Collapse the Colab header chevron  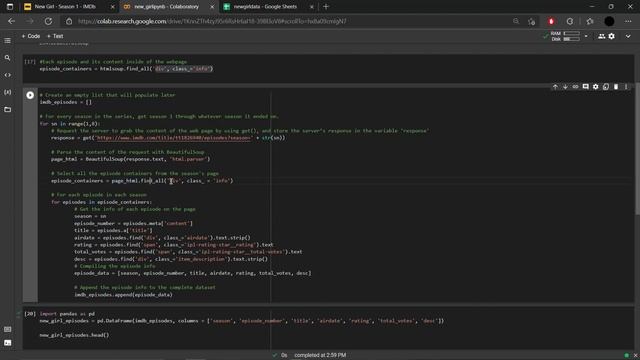pyautogui.click(x=628, y=36)
